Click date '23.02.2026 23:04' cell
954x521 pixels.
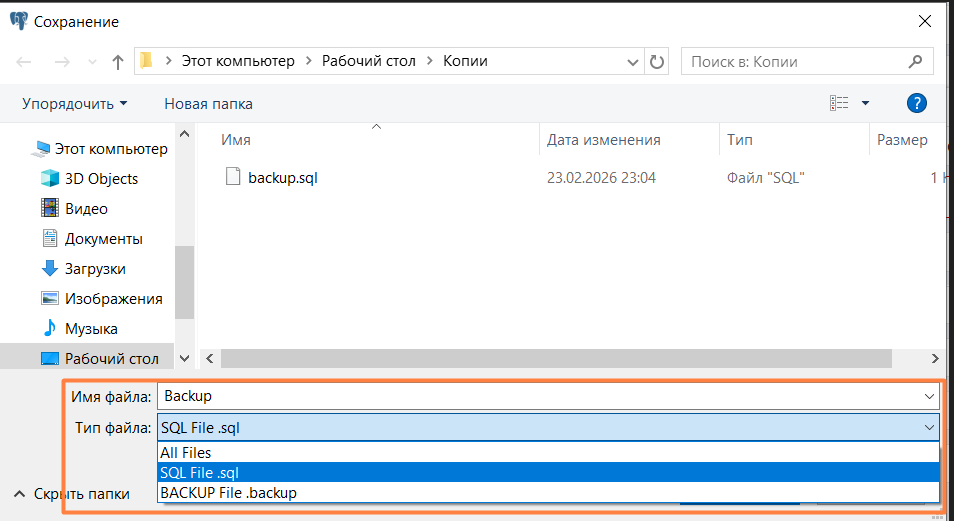601,178
